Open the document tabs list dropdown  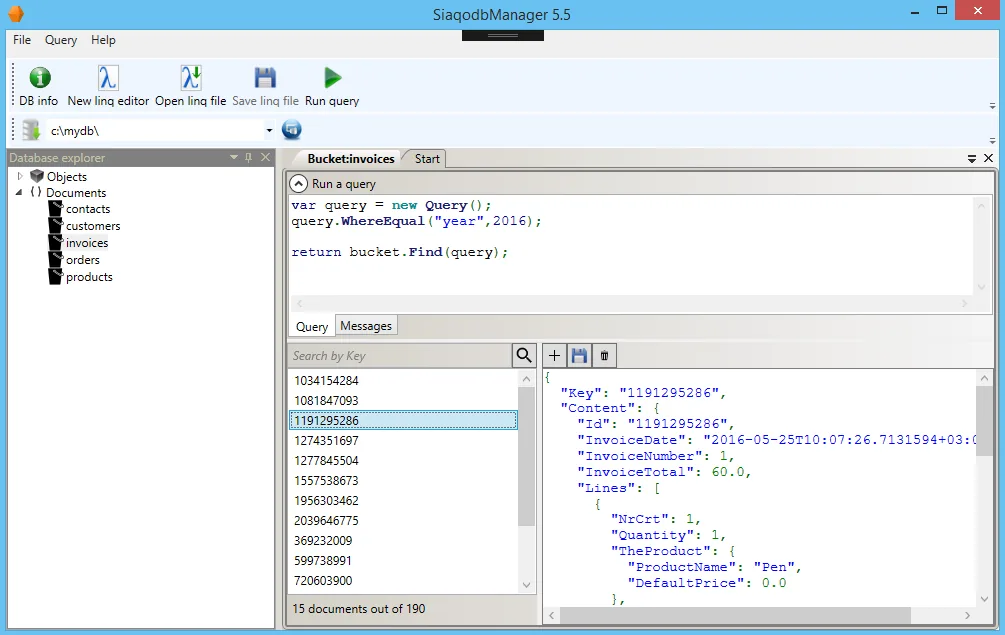(x=972, y=158)
